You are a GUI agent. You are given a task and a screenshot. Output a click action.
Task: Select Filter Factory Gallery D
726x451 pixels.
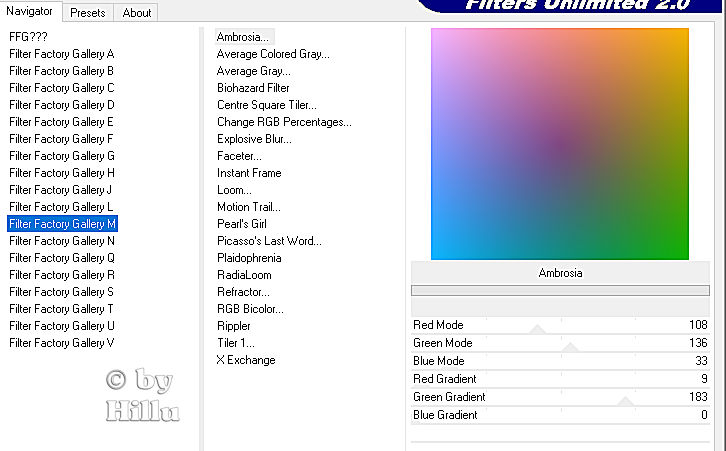62,105
